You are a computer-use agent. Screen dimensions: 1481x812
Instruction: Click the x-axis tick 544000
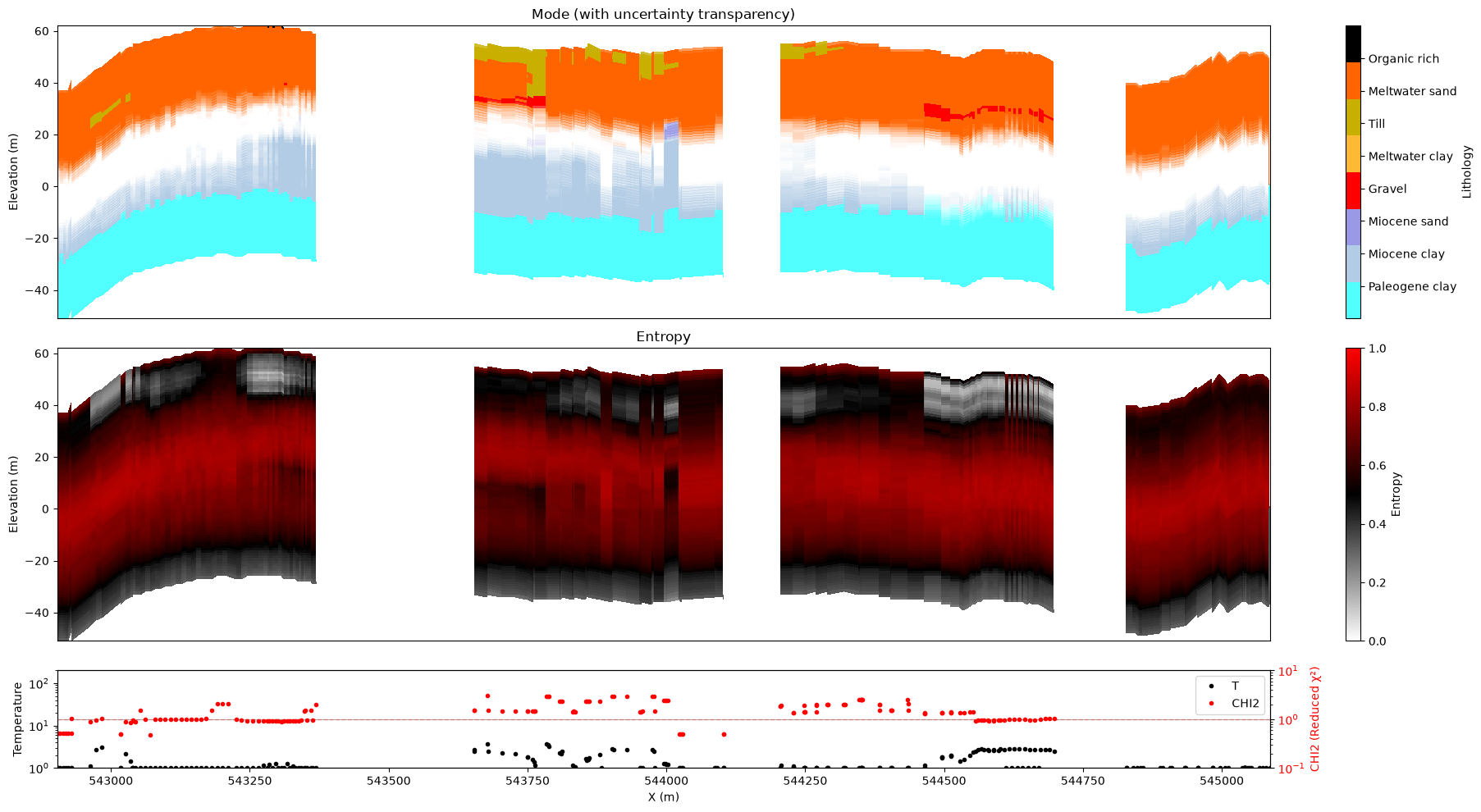click(666, 780)
